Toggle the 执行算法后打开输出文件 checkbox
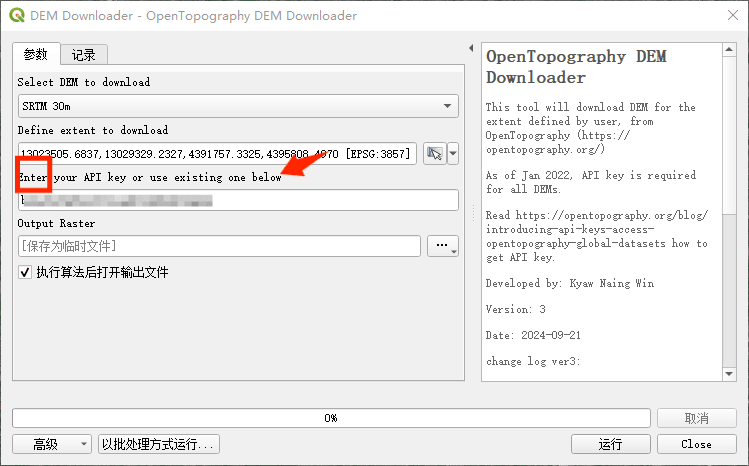 click(25, 272)
